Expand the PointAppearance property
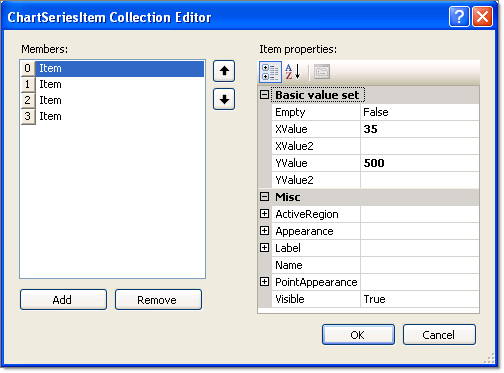504x373 pixels. click(264, 282)
